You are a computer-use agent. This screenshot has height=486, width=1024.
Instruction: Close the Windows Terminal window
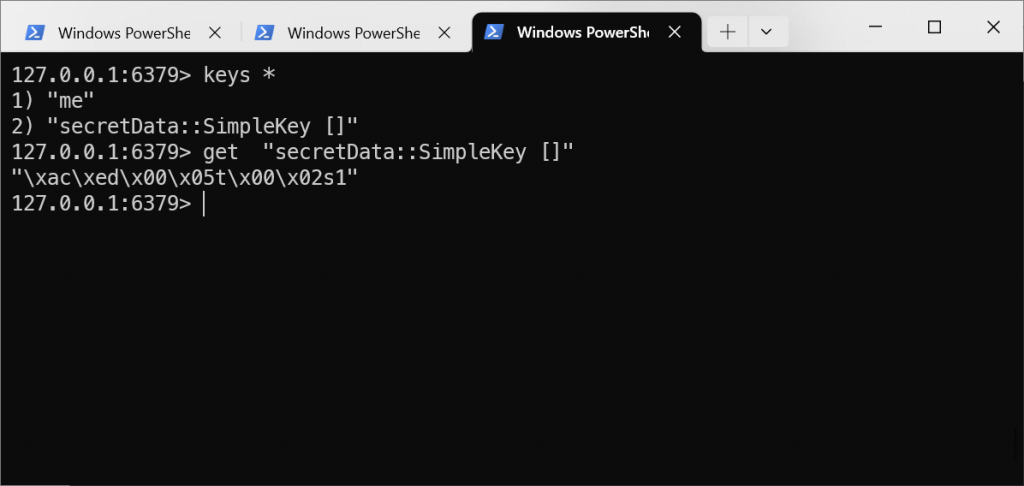pos(993,27)
